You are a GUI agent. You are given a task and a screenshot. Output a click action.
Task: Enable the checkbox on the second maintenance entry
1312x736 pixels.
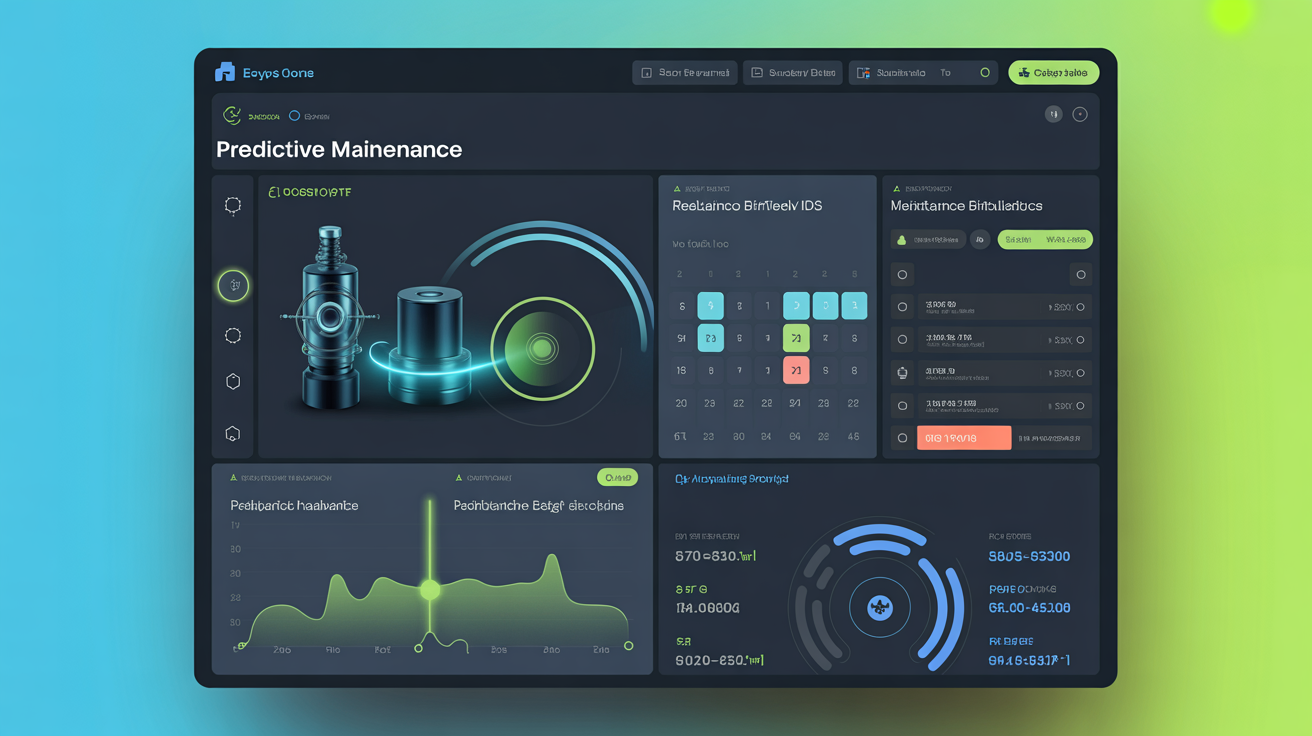point(902,339)
